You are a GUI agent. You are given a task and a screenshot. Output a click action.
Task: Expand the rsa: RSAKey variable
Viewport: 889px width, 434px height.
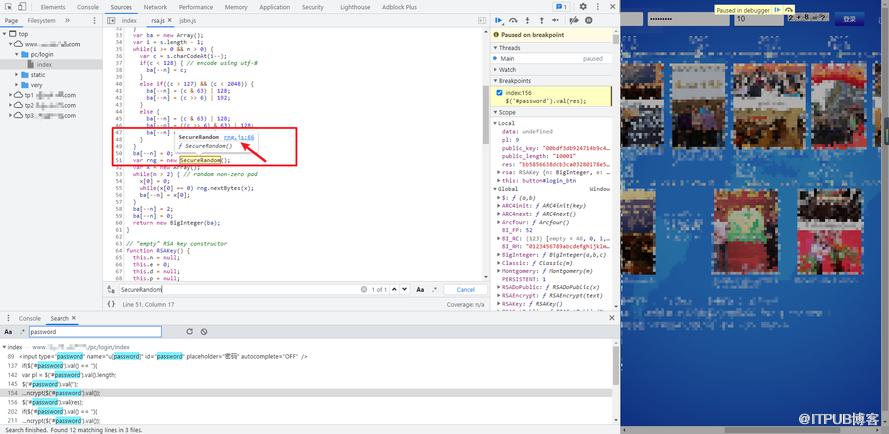click(499, 172)
